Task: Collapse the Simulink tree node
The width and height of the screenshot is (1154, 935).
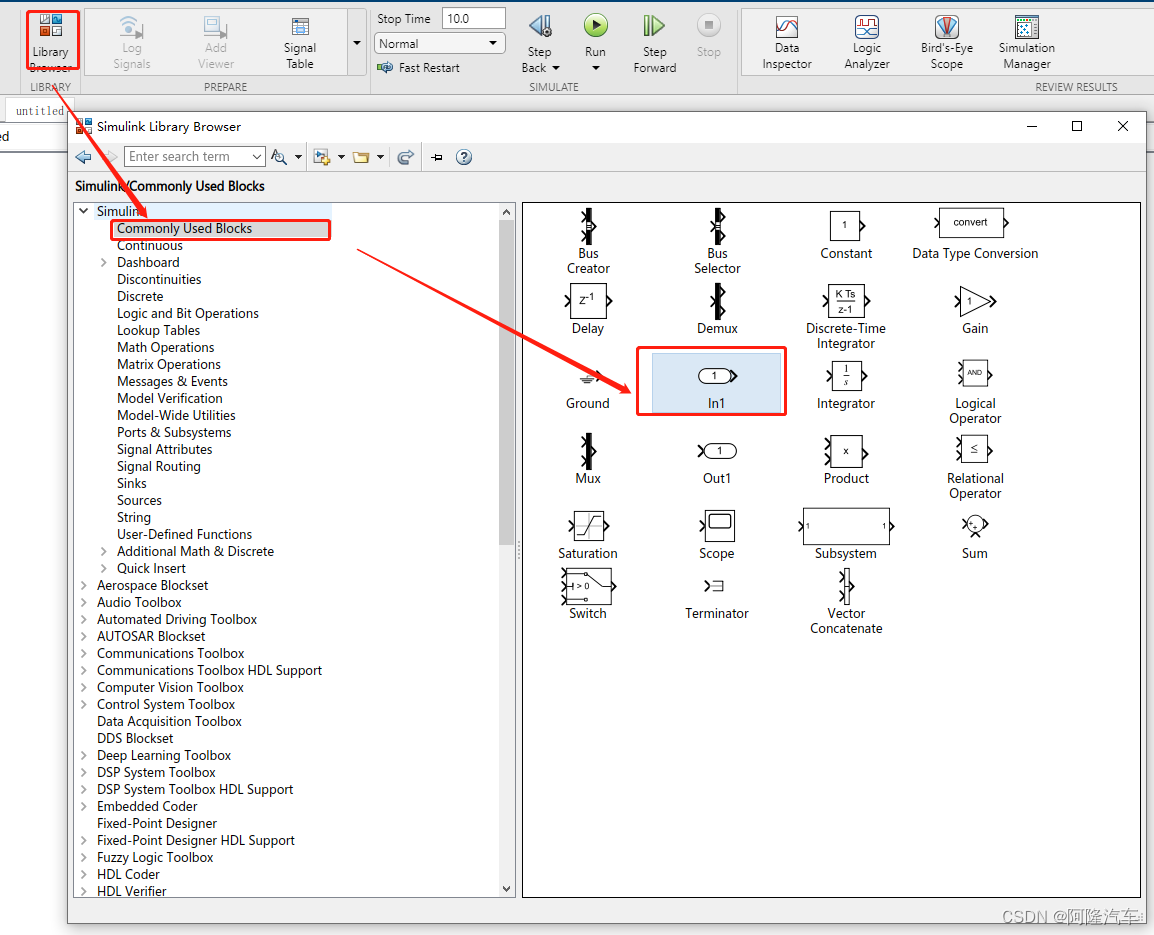Action: click(x=84, y=211)
